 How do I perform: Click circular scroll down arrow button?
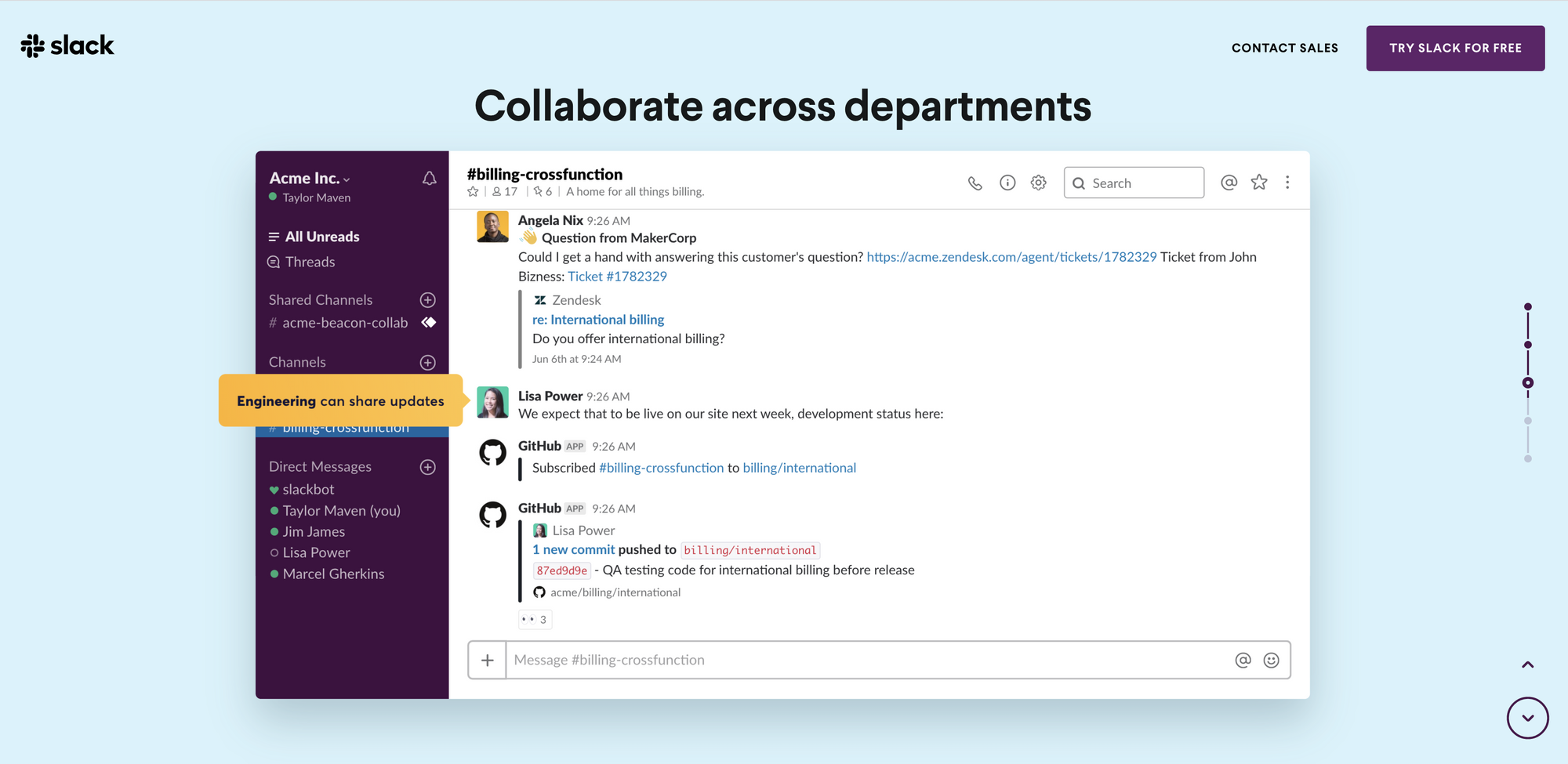(x=1528, y=718)
